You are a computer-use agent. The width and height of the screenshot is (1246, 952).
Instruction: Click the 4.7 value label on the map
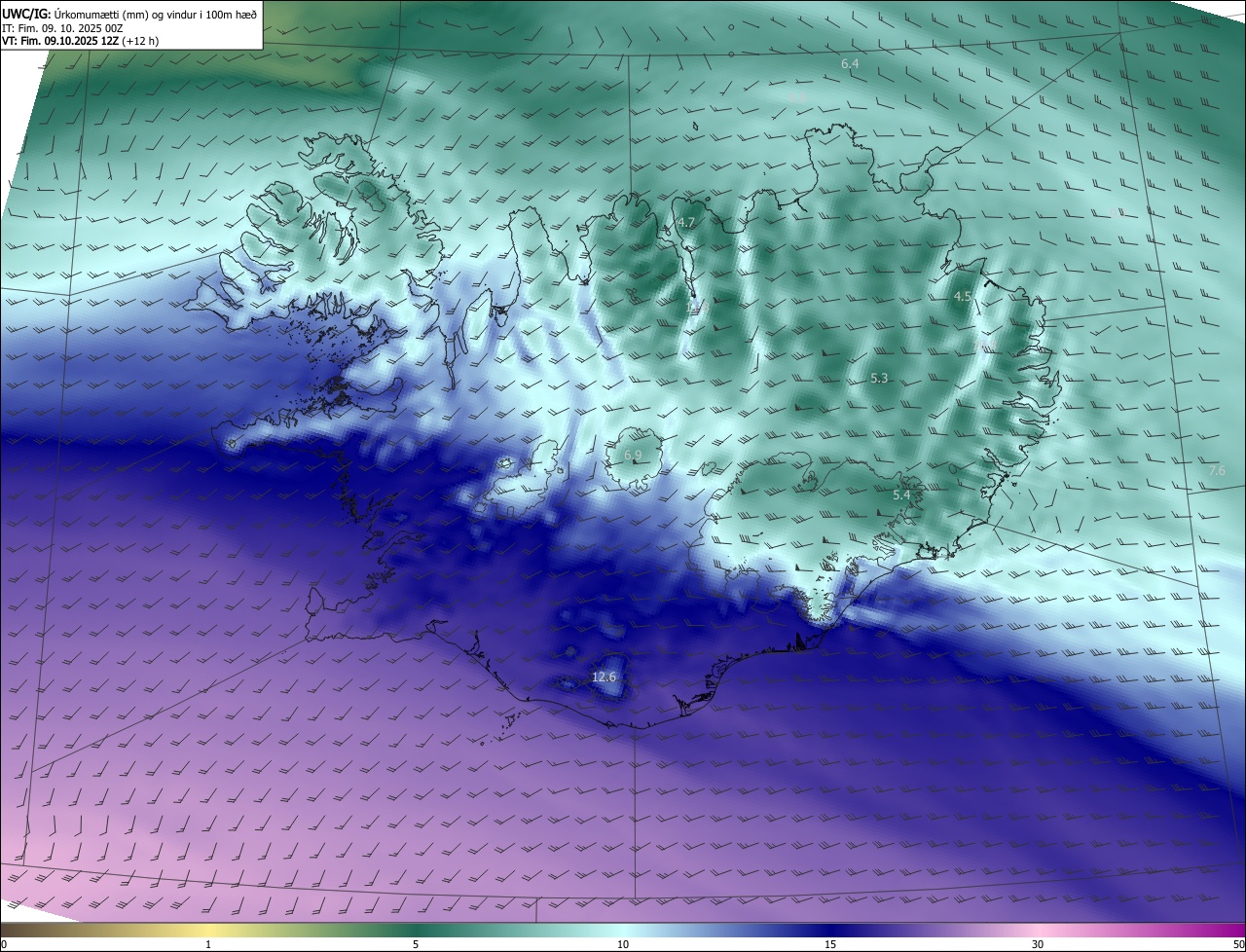coord(686,223)
